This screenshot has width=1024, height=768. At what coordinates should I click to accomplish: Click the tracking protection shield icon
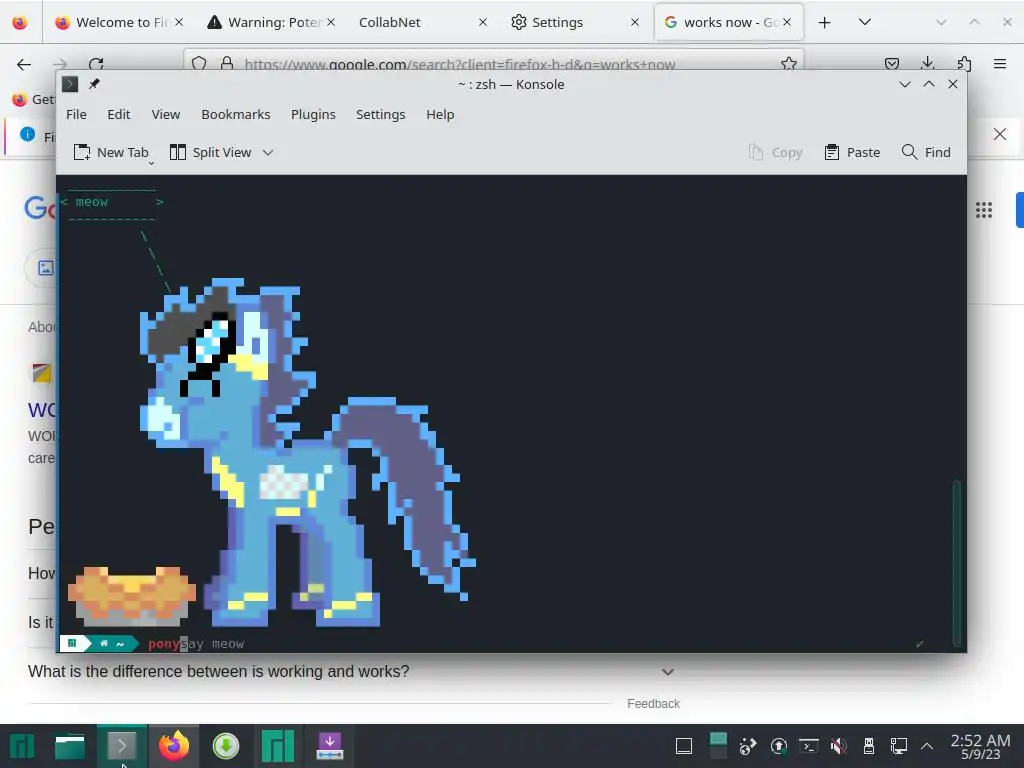point(199,63)
